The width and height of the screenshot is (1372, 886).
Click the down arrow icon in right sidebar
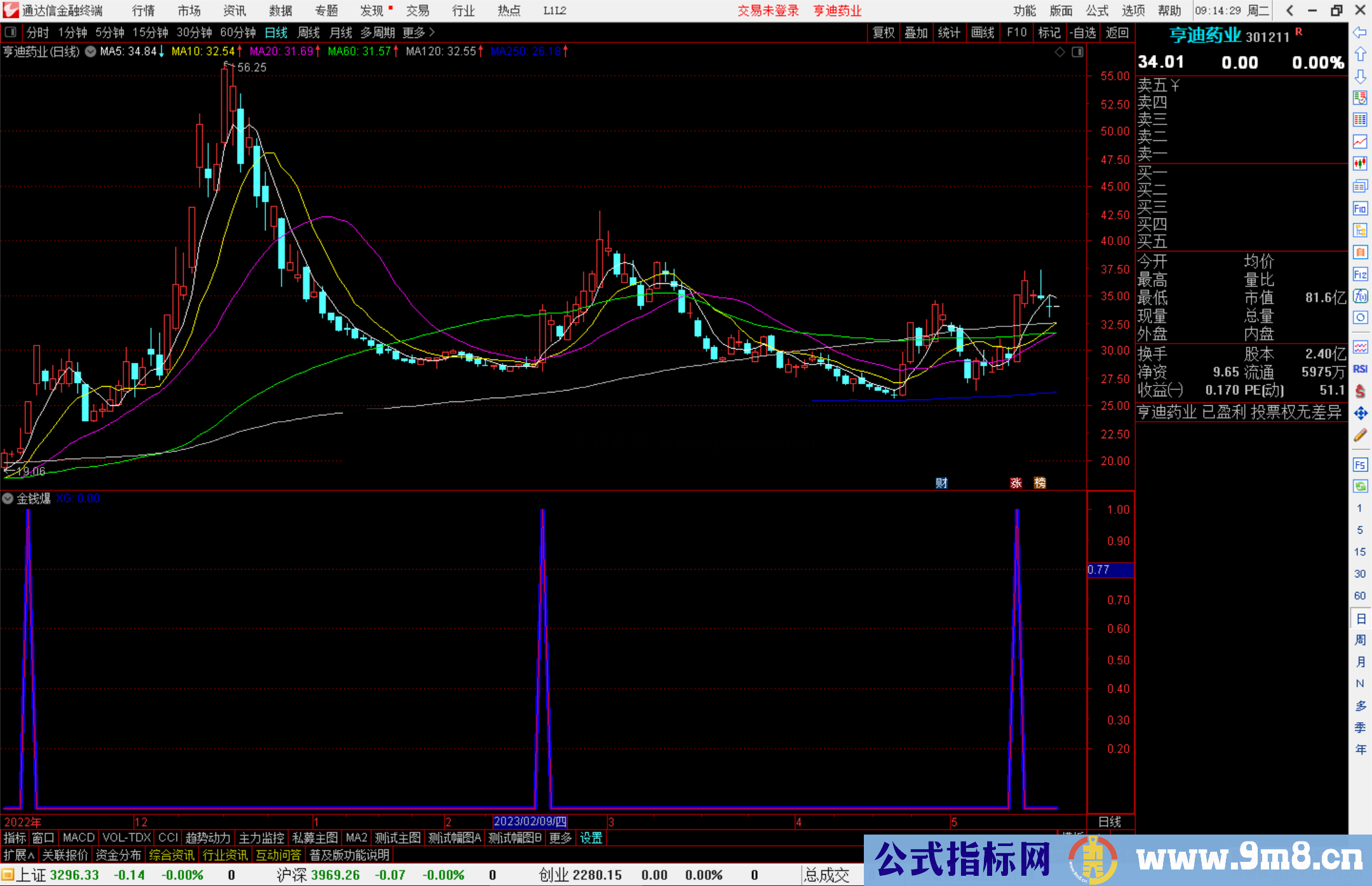point(1360,77)
